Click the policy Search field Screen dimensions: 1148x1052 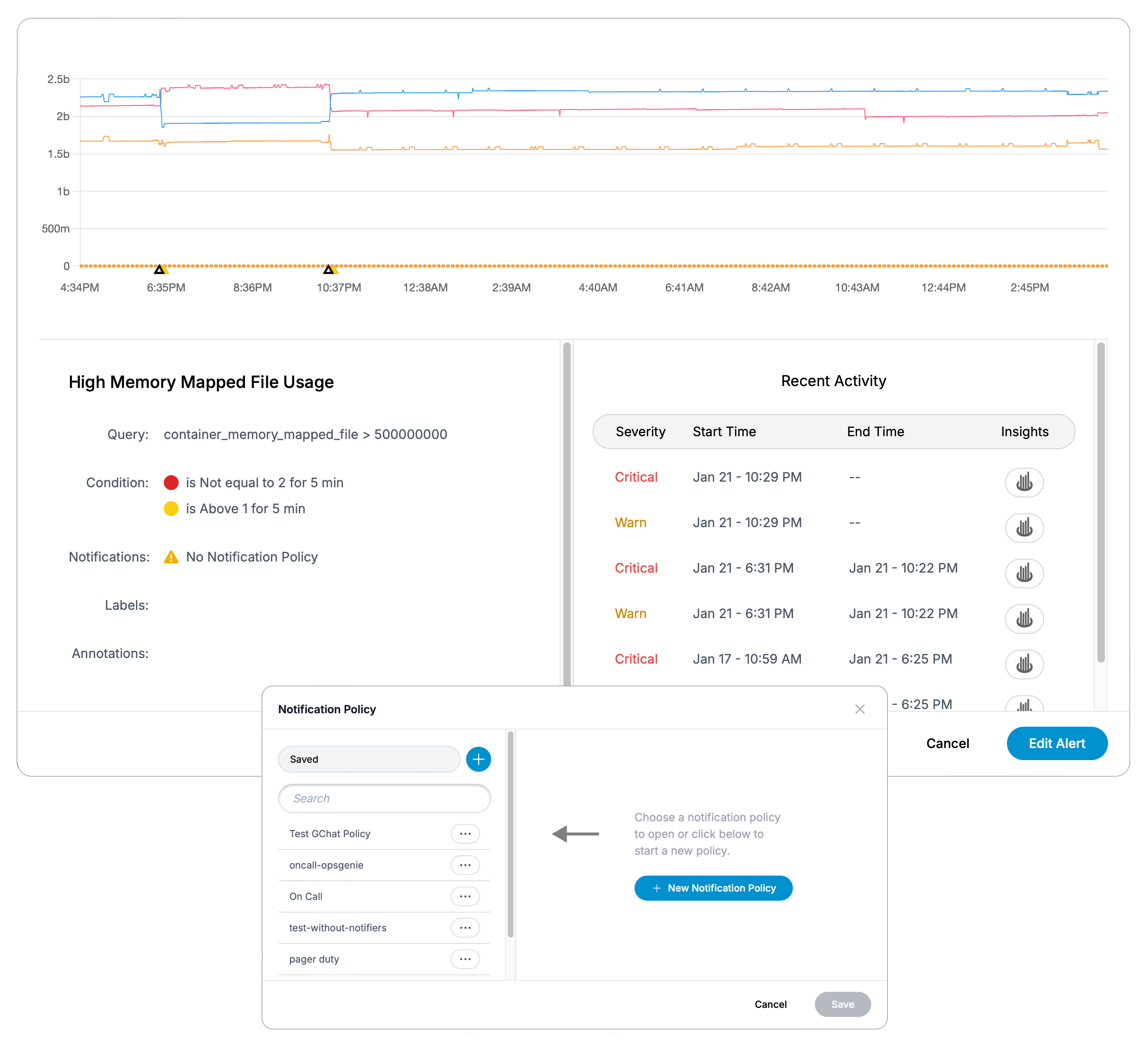point(384,799)
